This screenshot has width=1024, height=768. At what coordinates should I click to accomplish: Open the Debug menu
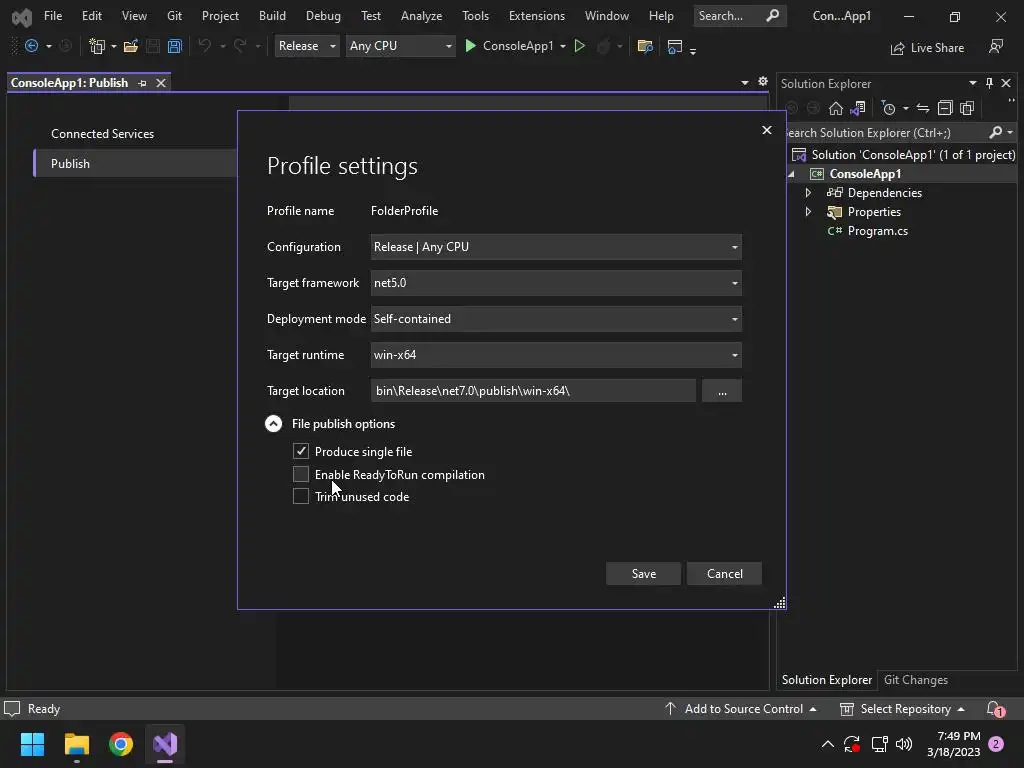click(323, 16)
